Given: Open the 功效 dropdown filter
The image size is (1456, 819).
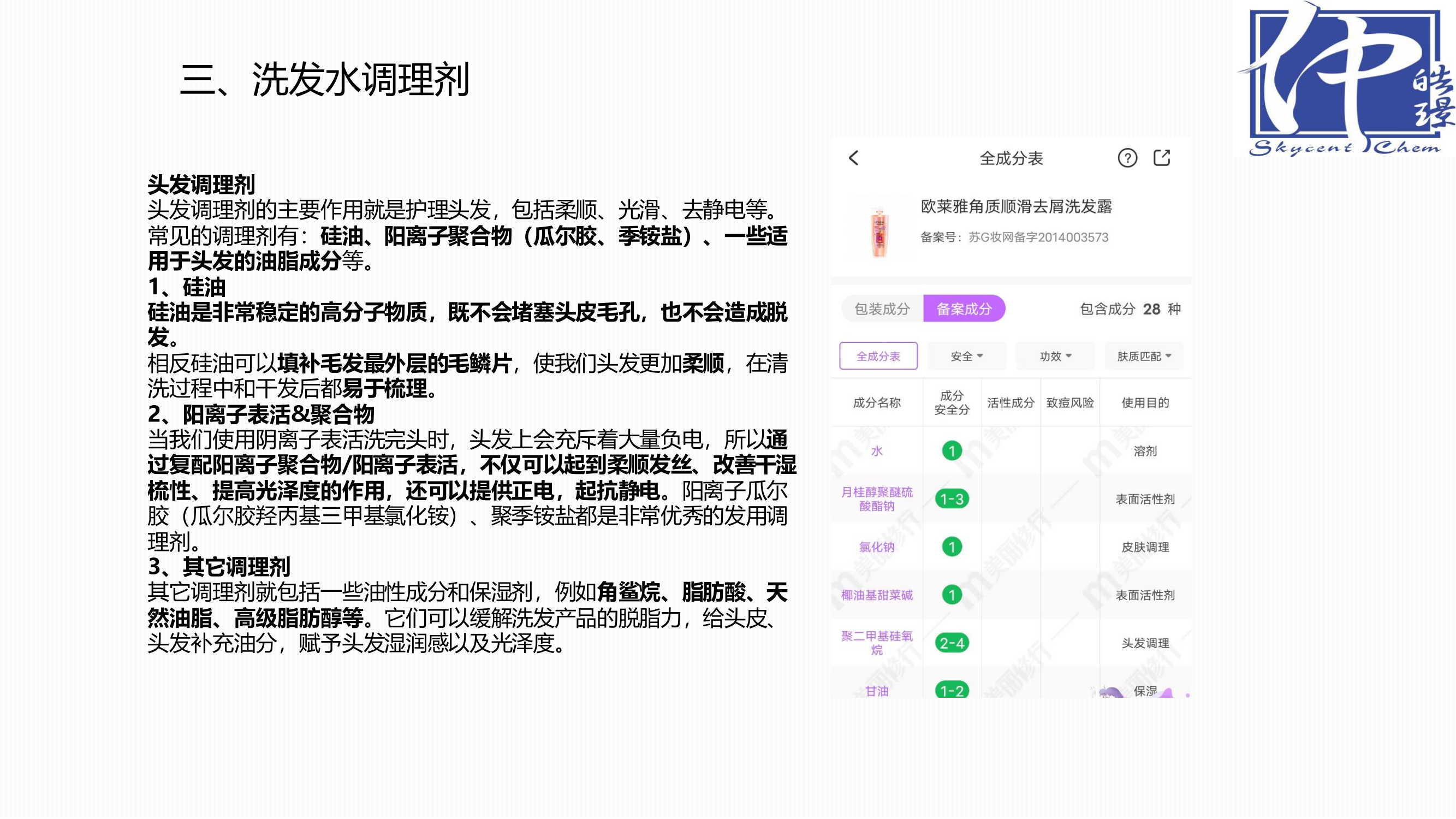Looking at the screenshot, I should pos(1055,356).
